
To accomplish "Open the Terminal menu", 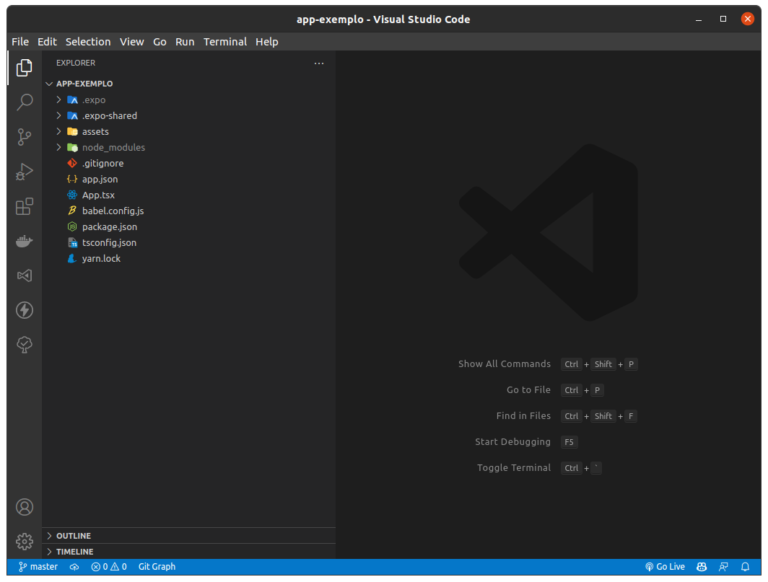I will pos(225,42).
